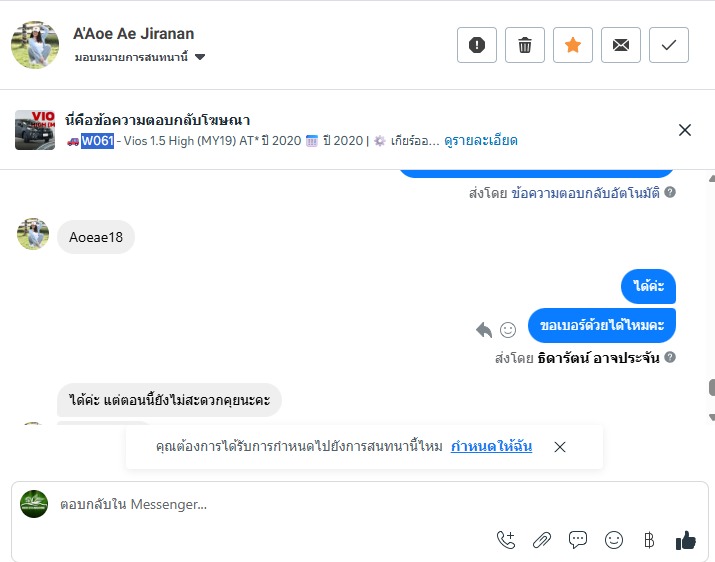Mark conversation as spam with exclamation icon
Viewport: 715px width, 562px height.
(477, 45)
